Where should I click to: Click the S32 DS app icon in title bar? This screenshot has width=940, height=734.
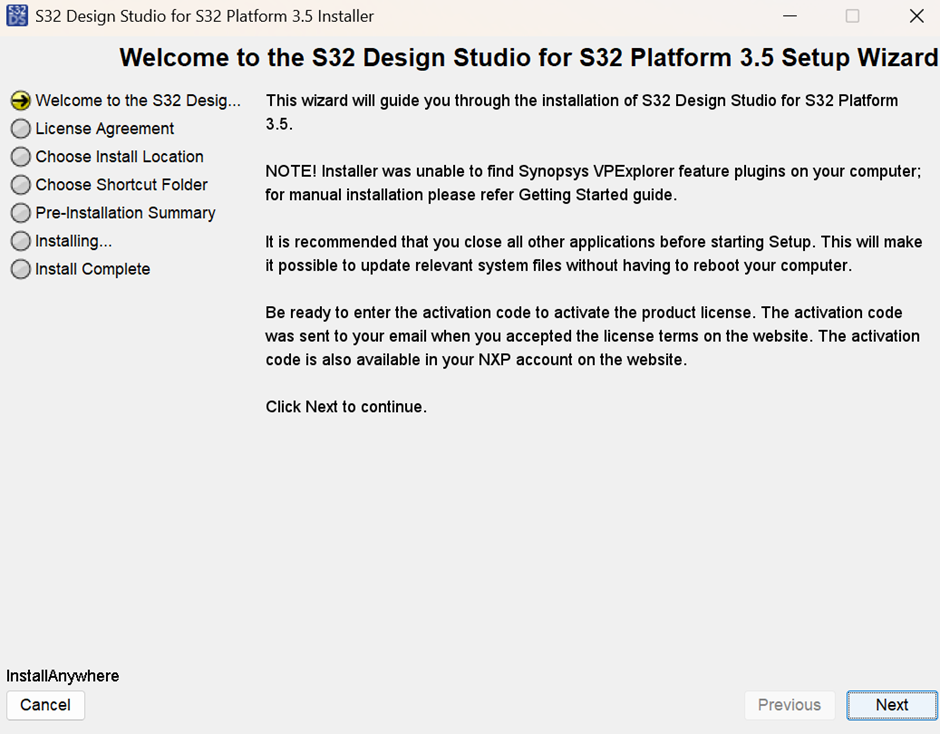pyautogui.click(x=17, y=16)
